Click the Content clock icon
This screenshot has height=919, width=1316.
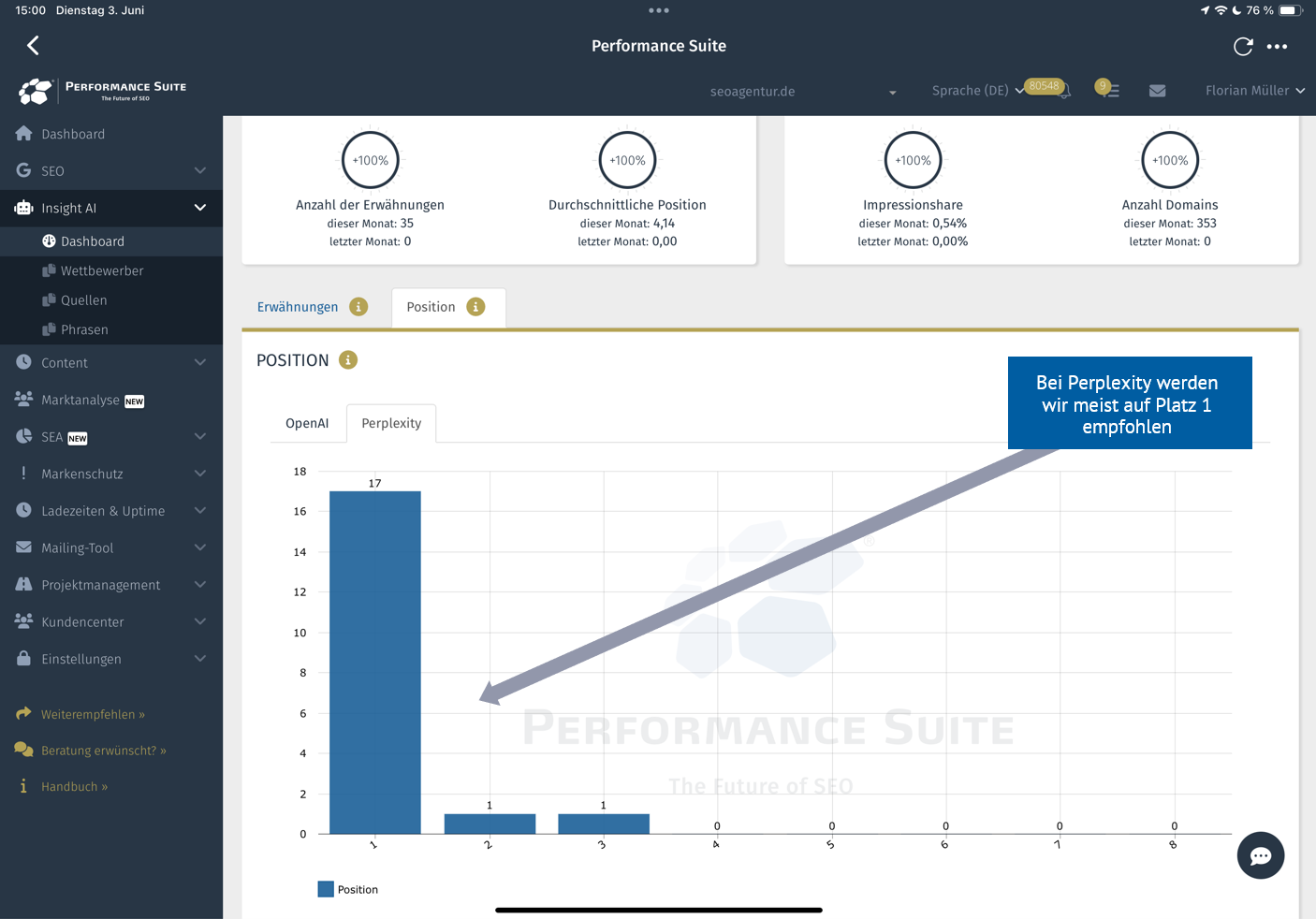[24, 362]
